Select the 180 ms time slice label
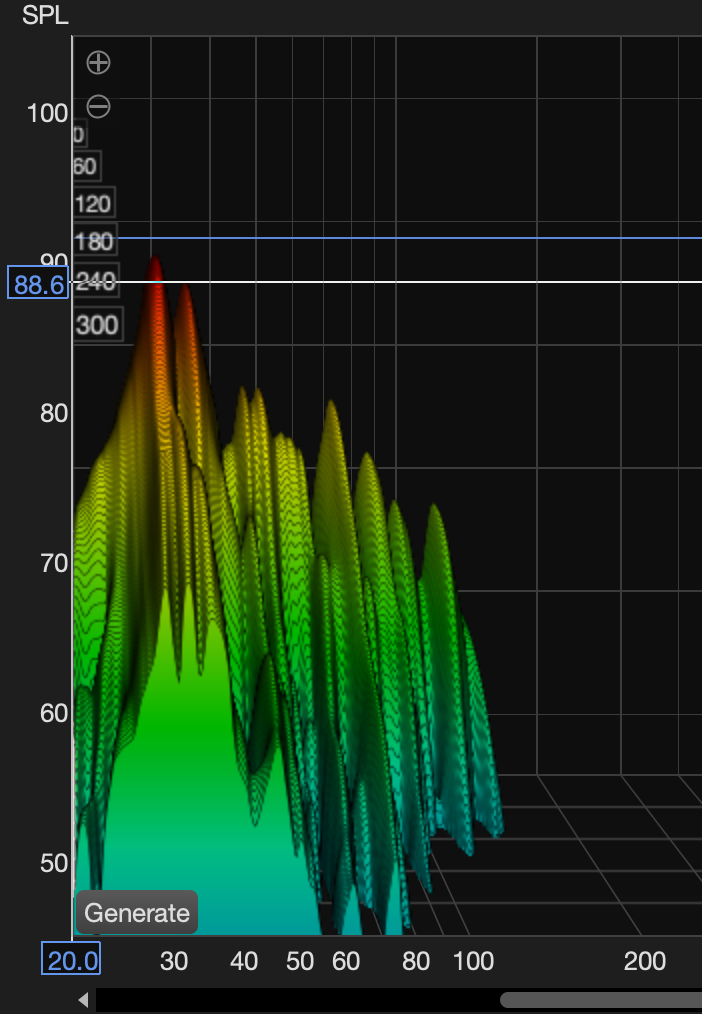Image resolution: width=702 pixels, height=1014 pixels. point(94,242)
